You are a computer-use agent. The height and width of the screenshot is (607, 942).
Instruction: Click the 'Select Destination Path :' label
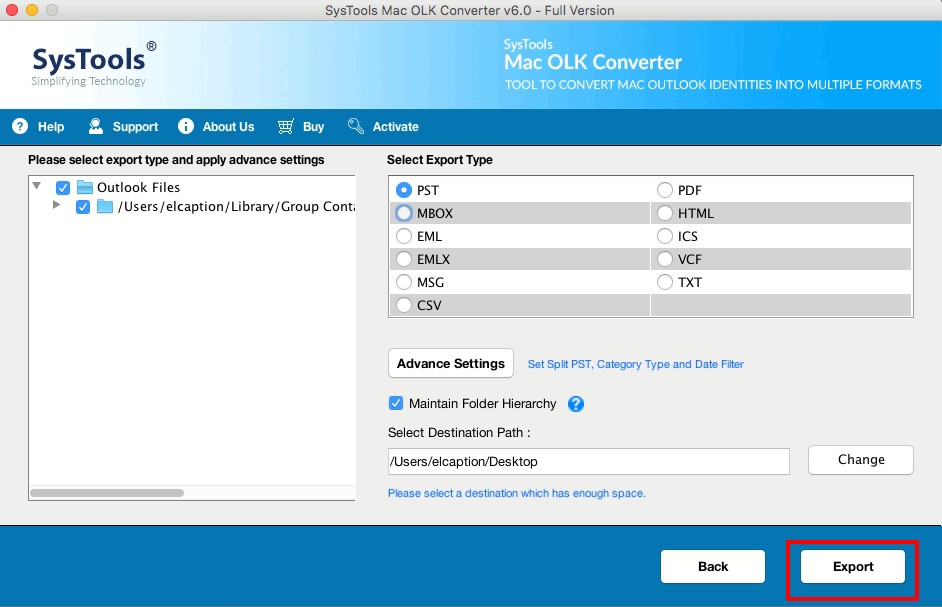click(x=459, y=433)
